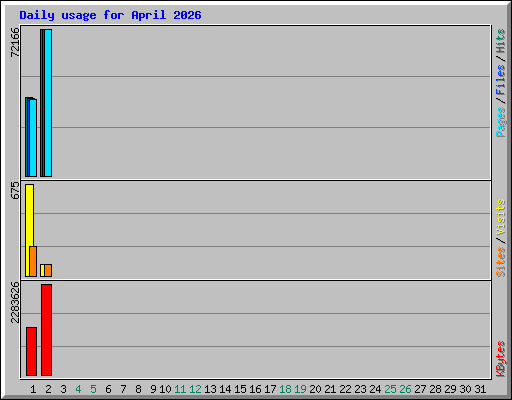Click the cyan pages bar for day 2

(48, 103)
